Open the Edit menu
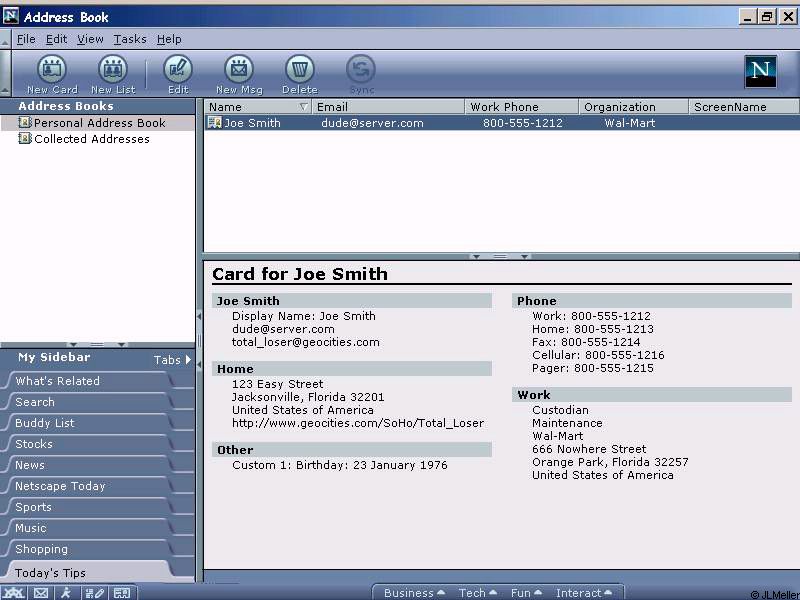 pos(56,39)
